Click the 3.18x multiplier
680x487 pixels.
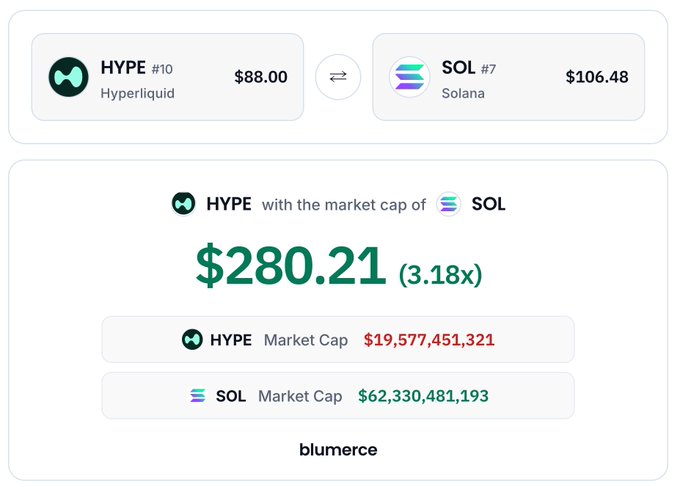pyautogui.click(x=440, y=275)
